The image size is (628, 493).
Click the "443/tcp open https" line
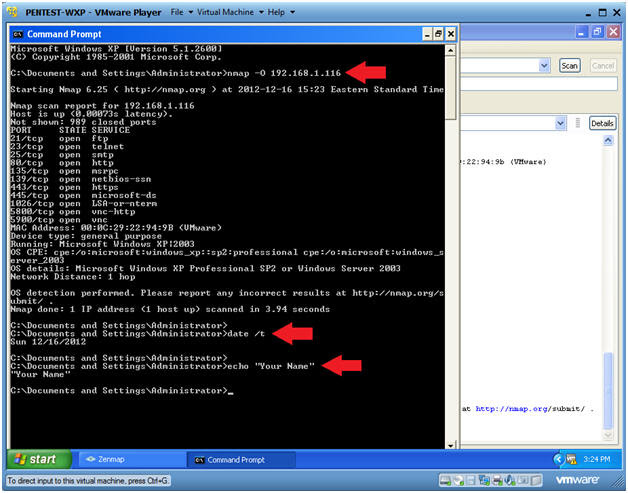point(64,187)
